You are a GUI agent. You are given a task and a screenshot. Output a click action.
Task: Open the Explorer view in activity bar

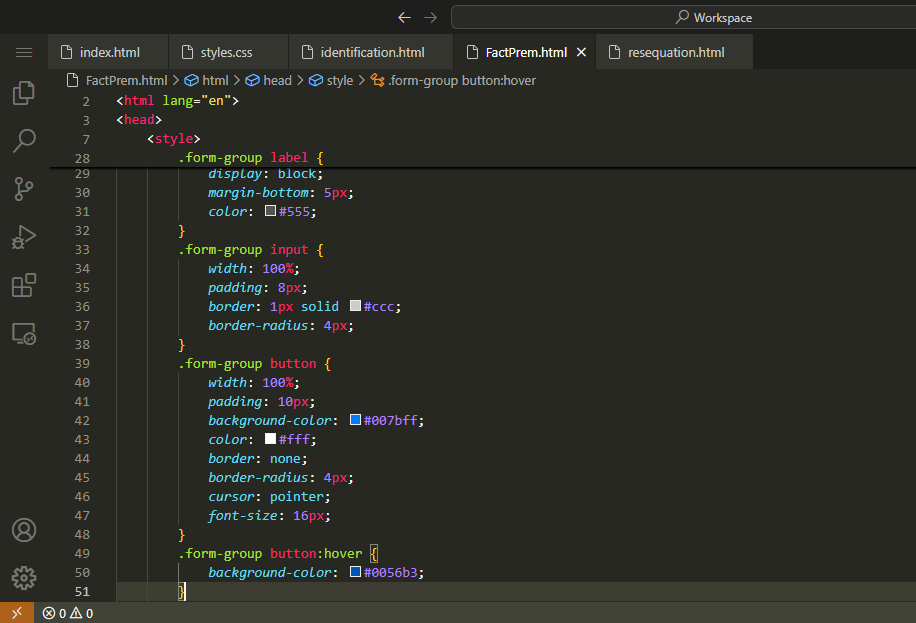coord(24,93)
